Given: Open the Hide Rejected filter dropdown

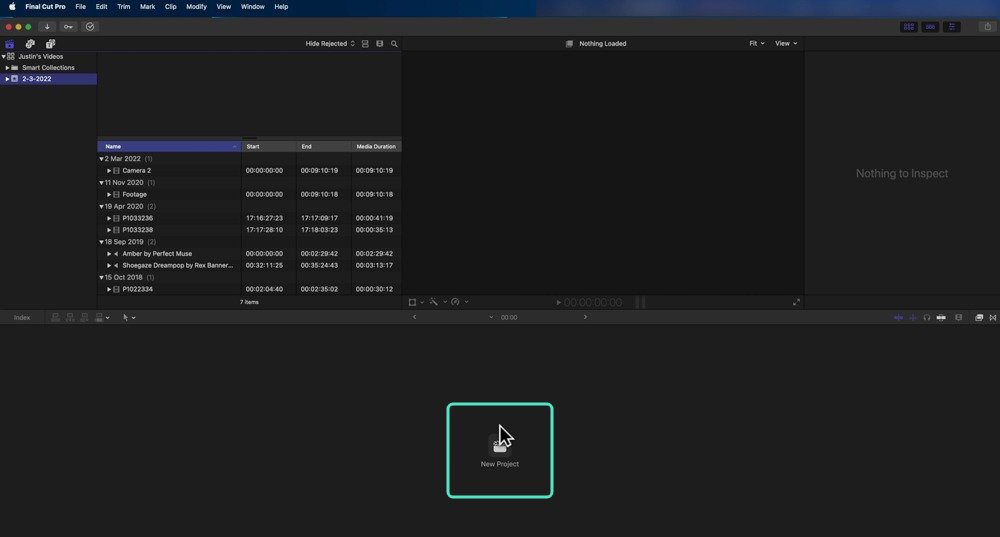Looking at the screenshot, I should click(330, 44).
